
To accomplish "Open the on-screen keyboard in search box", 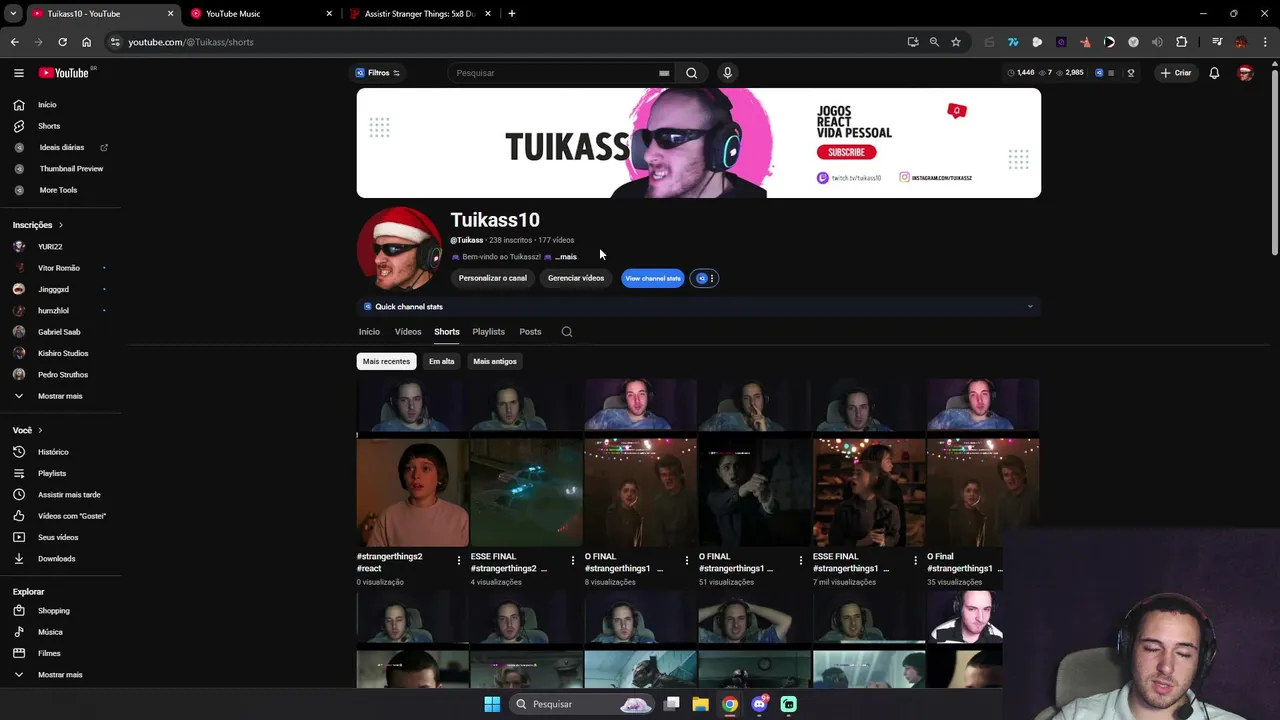I will pos(664,73).
